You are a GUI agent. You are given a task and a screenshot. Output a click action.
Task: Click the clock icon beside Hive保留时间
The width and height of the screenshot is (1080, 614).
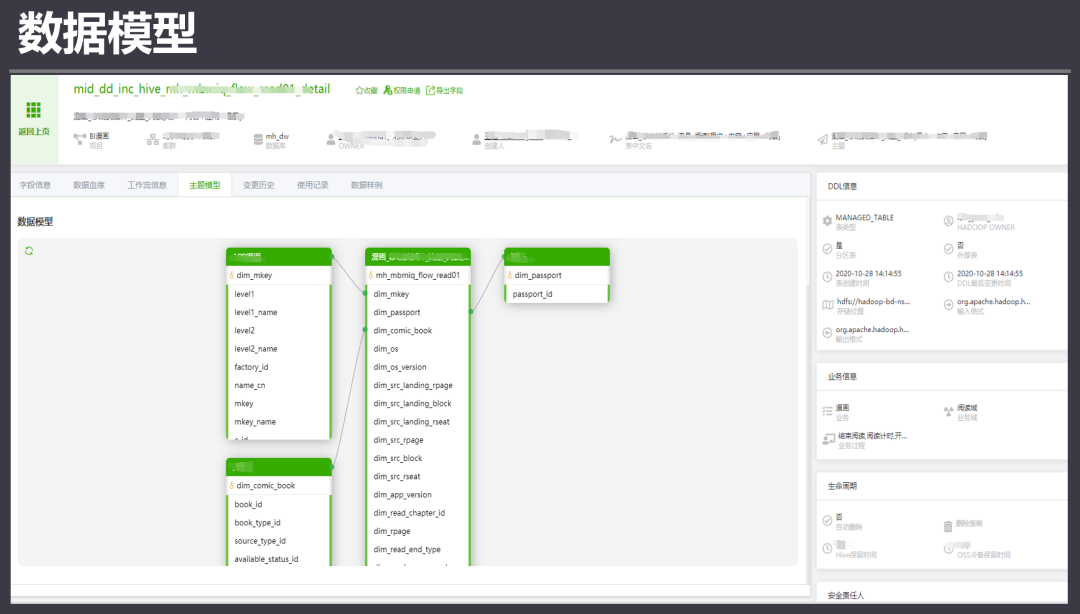tap(827, 549)
